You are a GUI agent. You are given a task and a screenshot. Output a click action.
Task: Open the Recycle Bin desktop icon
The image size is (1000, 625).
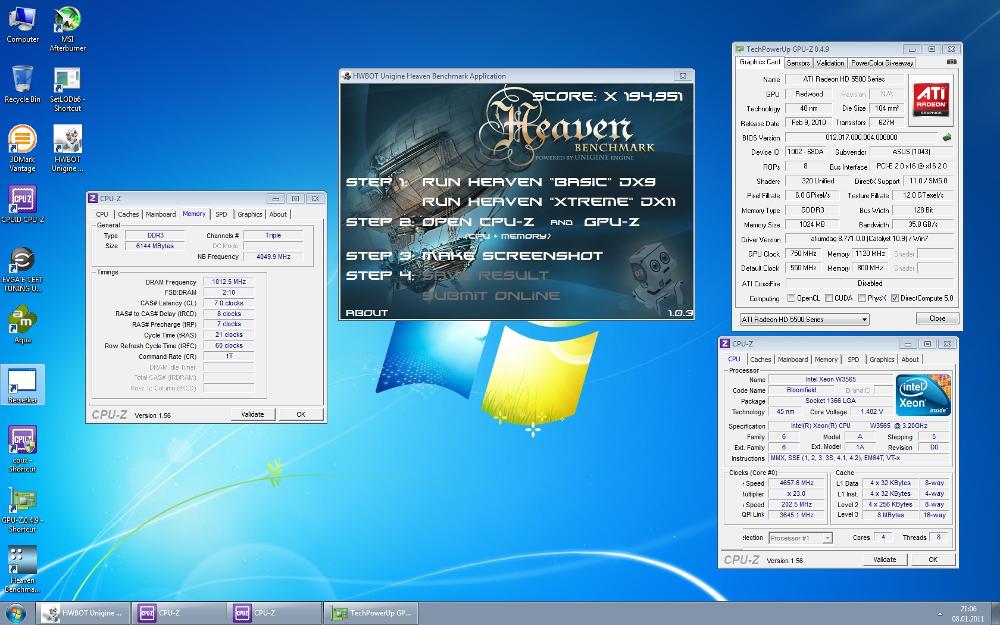click(x=22, y=84)
